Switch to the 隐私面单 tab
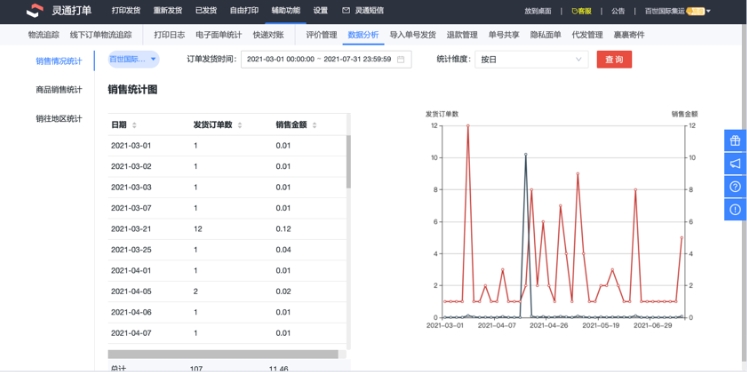This screenshot has width=747, height=372. pos(545,35)
